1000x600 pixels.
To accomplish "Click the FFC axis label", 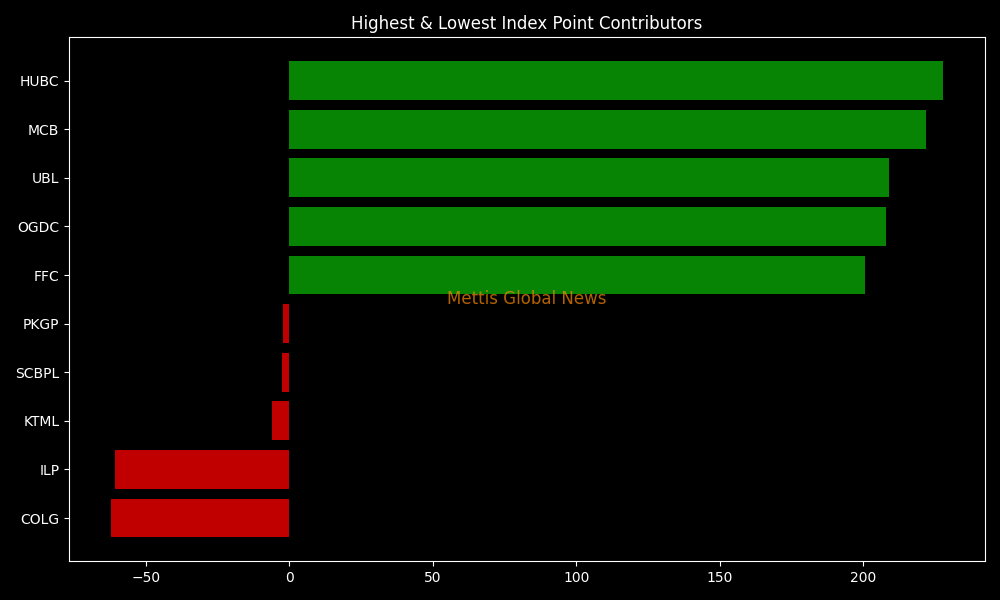I will point(46,276).
